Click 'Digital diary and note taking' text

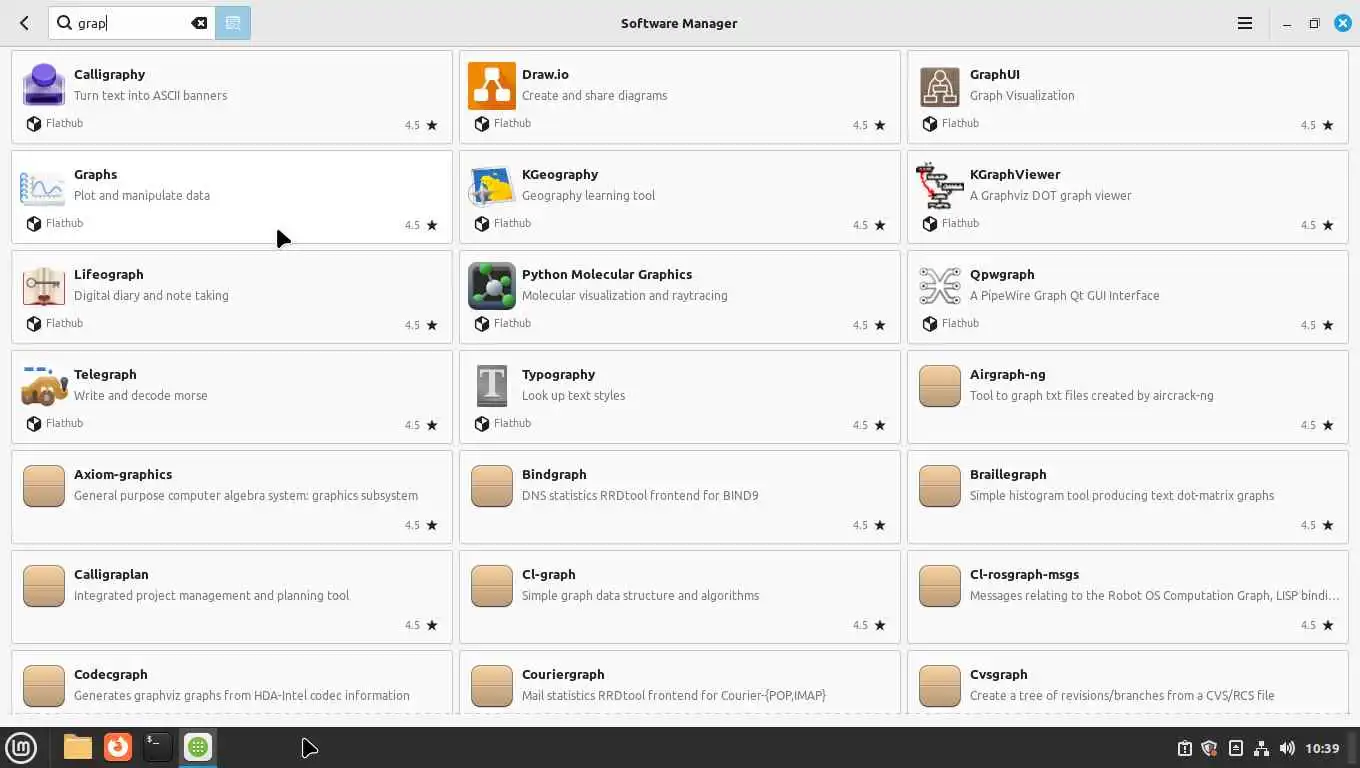tap(151, 296)
